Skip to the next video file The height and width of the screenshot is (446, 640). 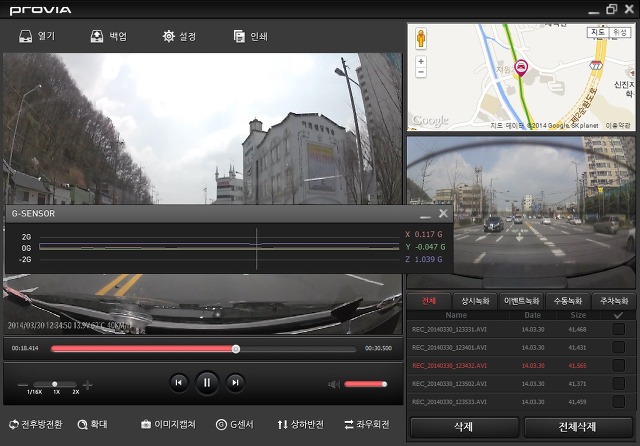(235, 383)
